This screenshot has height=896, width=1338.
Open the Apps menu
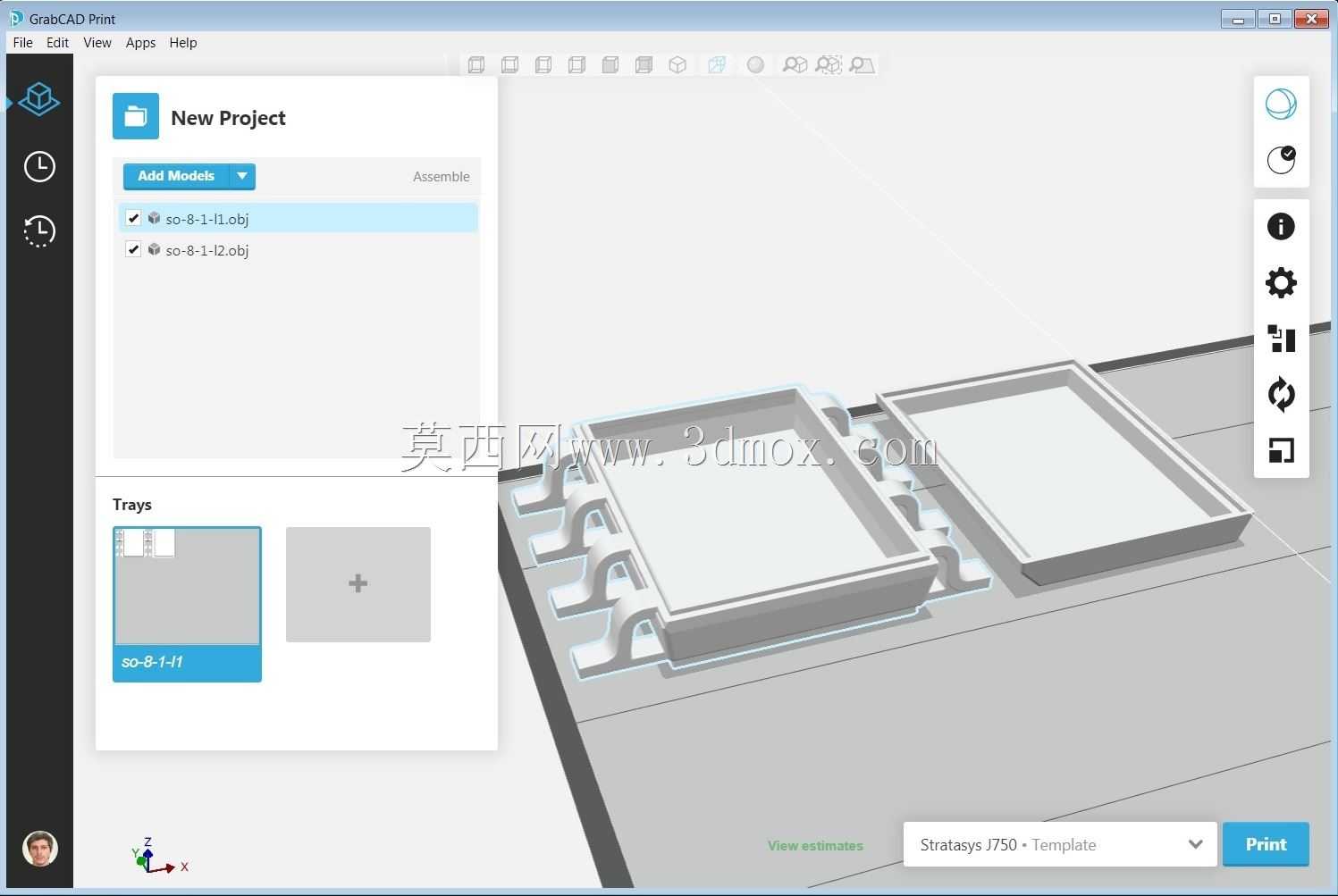[x=140, y=42]
